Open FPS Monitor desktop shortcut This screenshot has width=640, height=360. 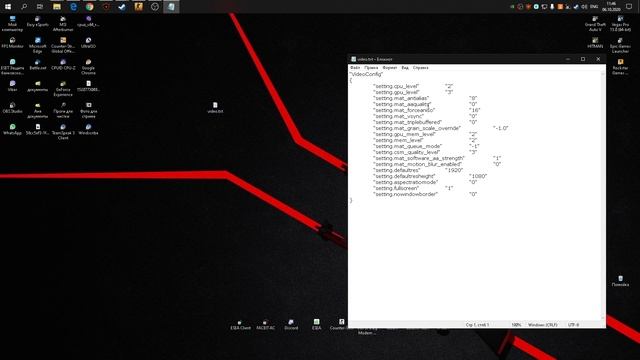click(x=12, y=43)
